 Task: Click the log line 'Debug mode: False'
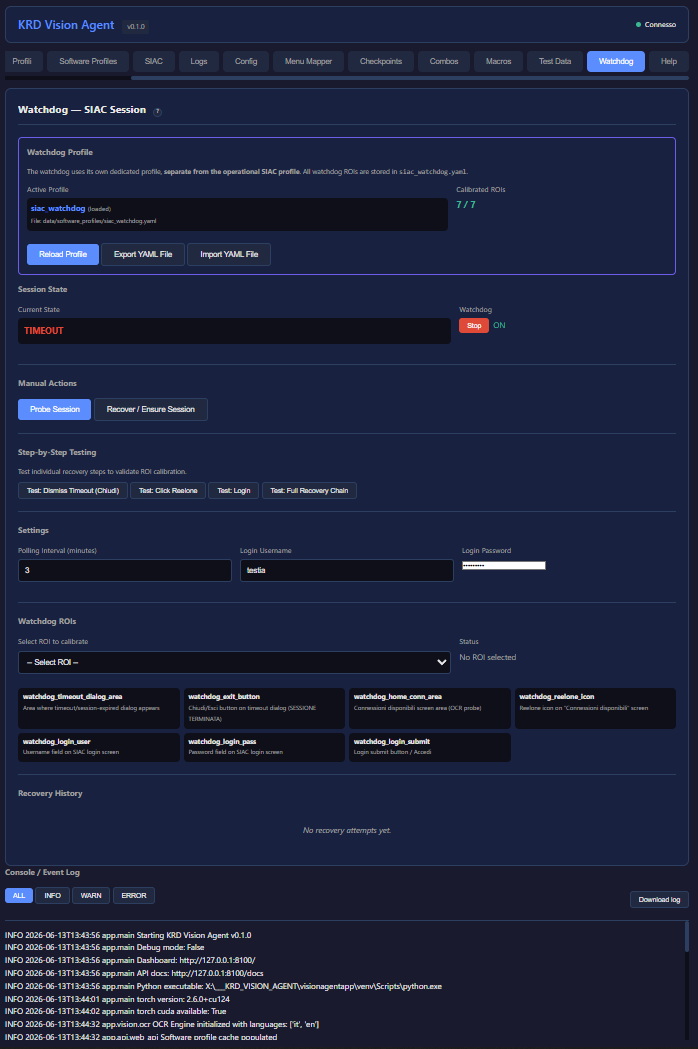click(104, 948)
